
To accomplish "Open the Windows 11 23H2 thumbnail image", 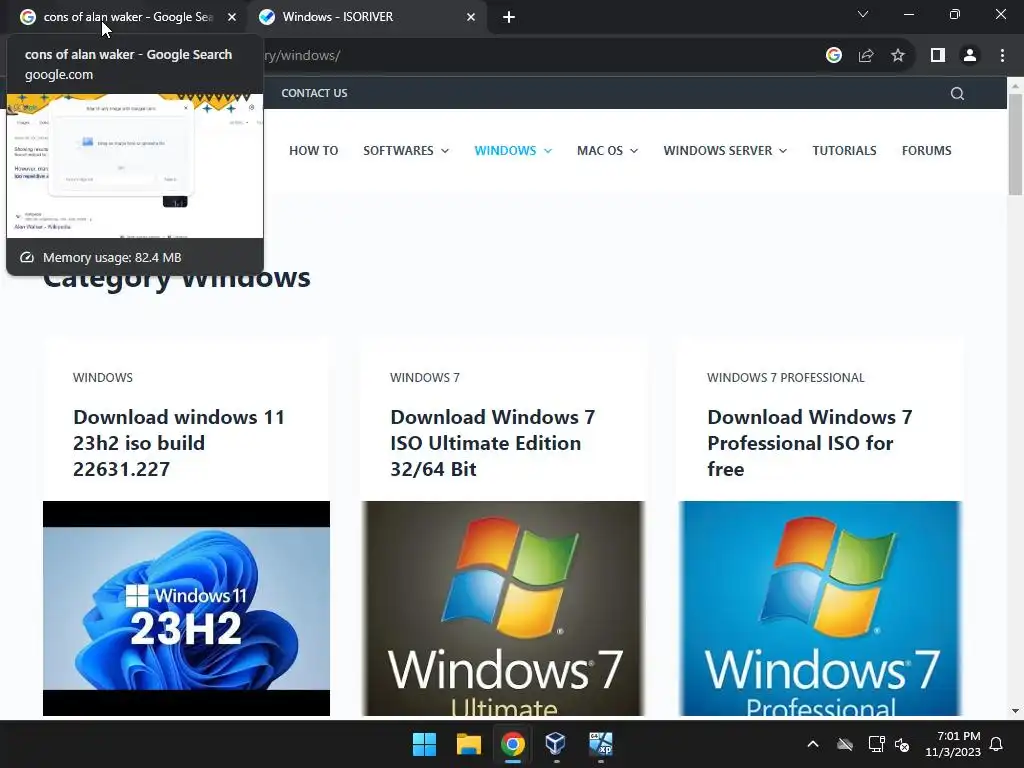I will (x=186, y=609).
